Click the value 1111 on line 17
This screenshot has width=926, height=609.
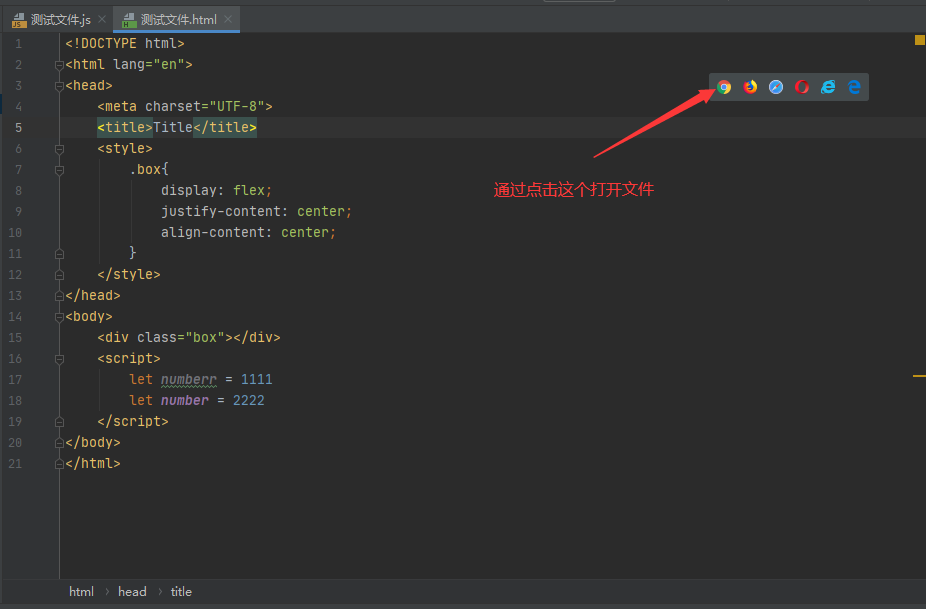pyautogui.click(x=256, y=380)
